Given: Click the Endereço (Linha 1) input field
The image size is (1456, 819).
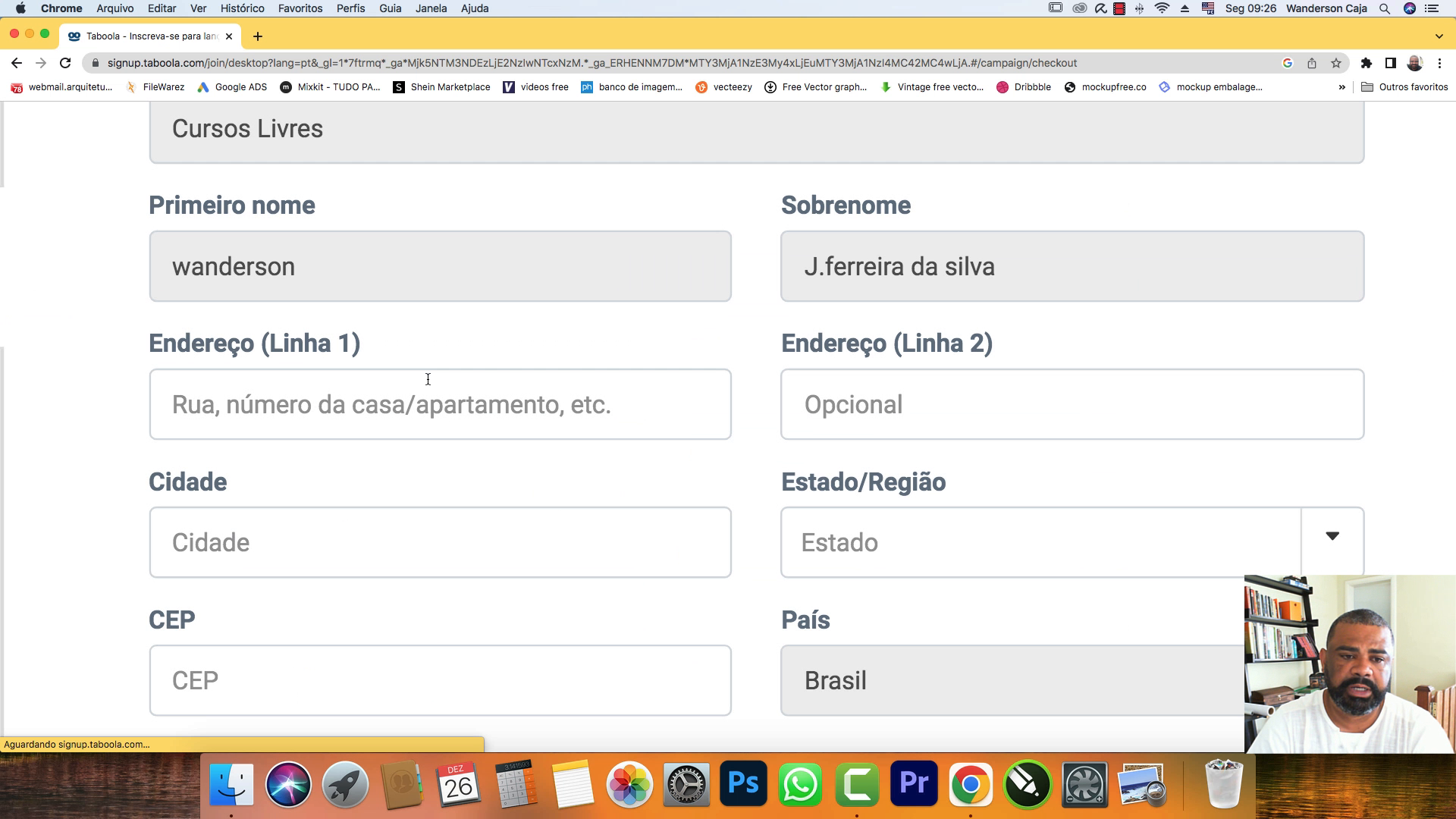Looking at the screenshot, I should point(440,404).
